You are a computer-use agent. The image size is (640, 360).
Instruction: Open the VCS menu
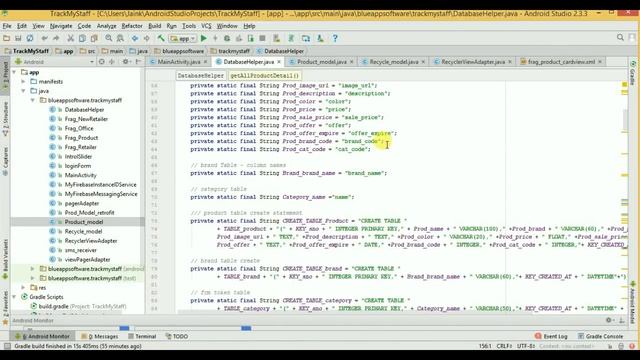click(206, 26)
